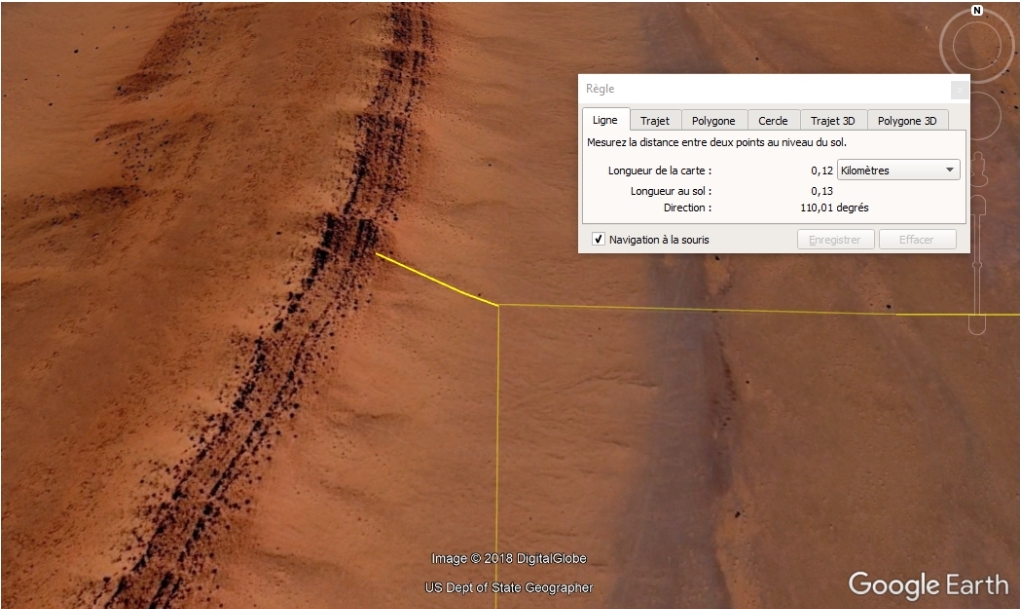Select the Ligne tab
The image size is (1020, 609).
point(605,121)
